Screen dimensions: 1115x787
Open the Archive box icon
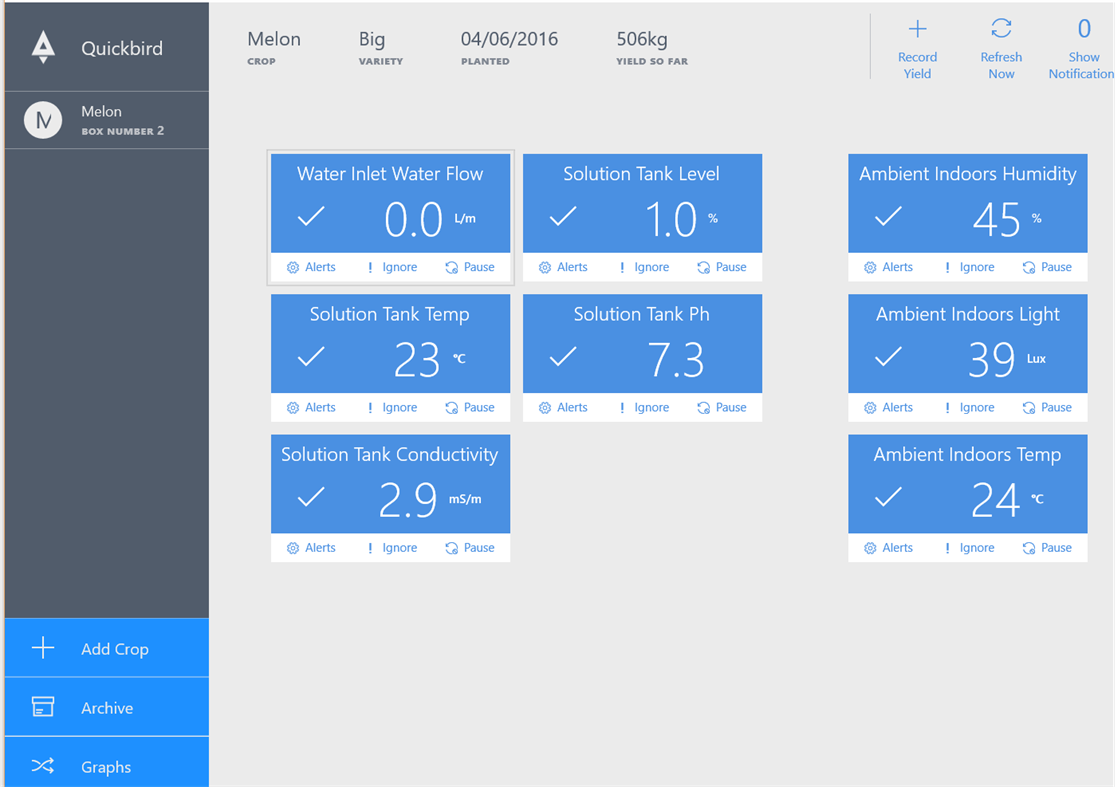click(43, 707)
